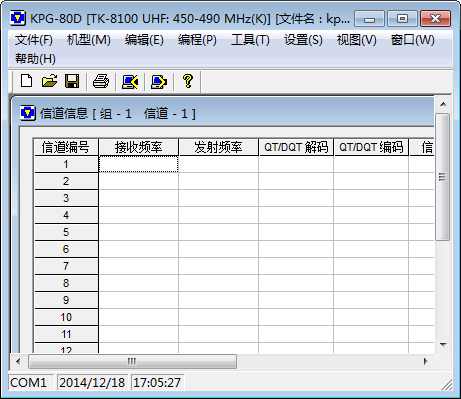The width and height of the screenshot is (461, 399).
Task: Click QT/DQT encode cell for channel 3
Action: pyautogui.click(x=371, y=198)
